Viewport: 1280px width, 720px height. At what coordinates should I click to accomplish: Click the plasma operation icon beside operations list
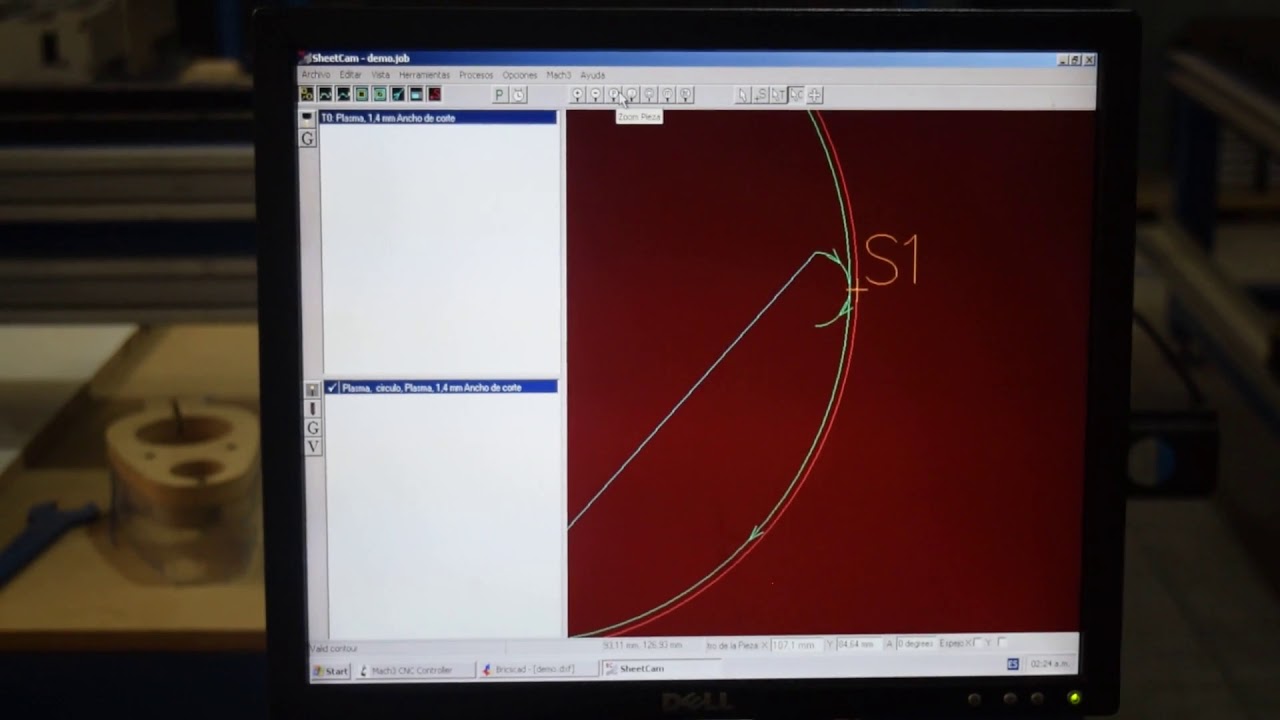(313, 389)
